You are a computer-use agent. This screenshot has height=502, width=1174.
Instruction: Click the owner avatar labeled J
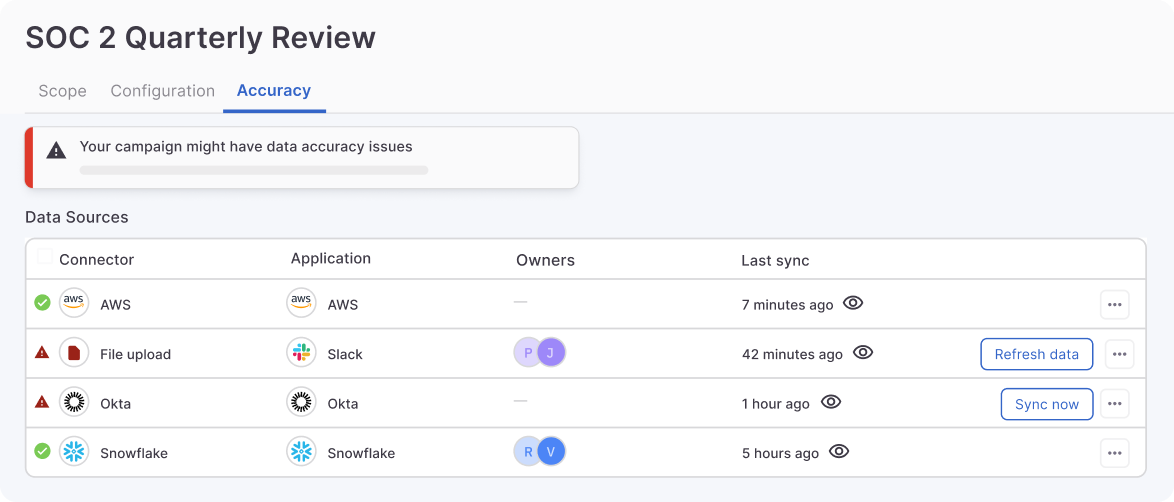[551, 353]
